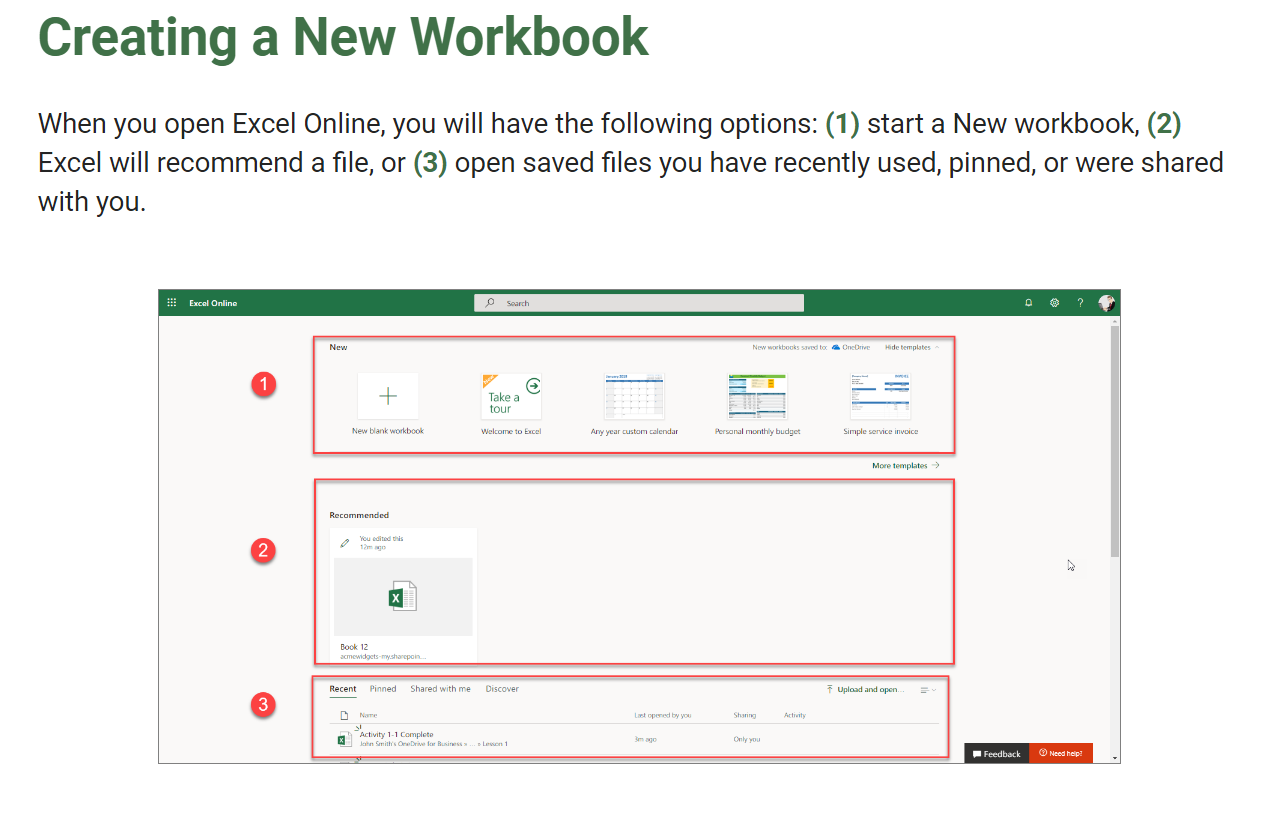Click the OneDrive cloud icon

836,347
